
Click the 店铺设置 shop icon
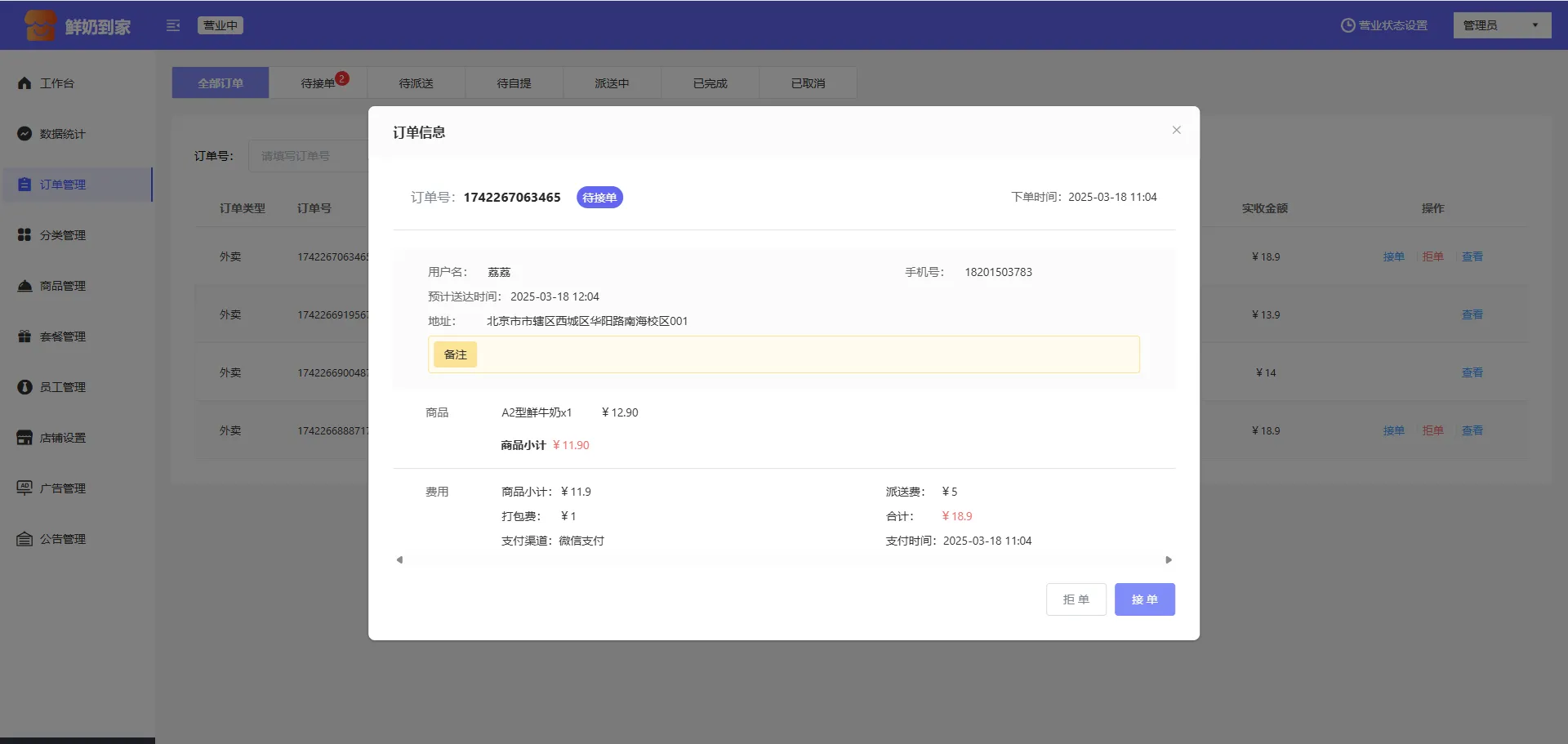pyautogui.click(x=24, y=438)
